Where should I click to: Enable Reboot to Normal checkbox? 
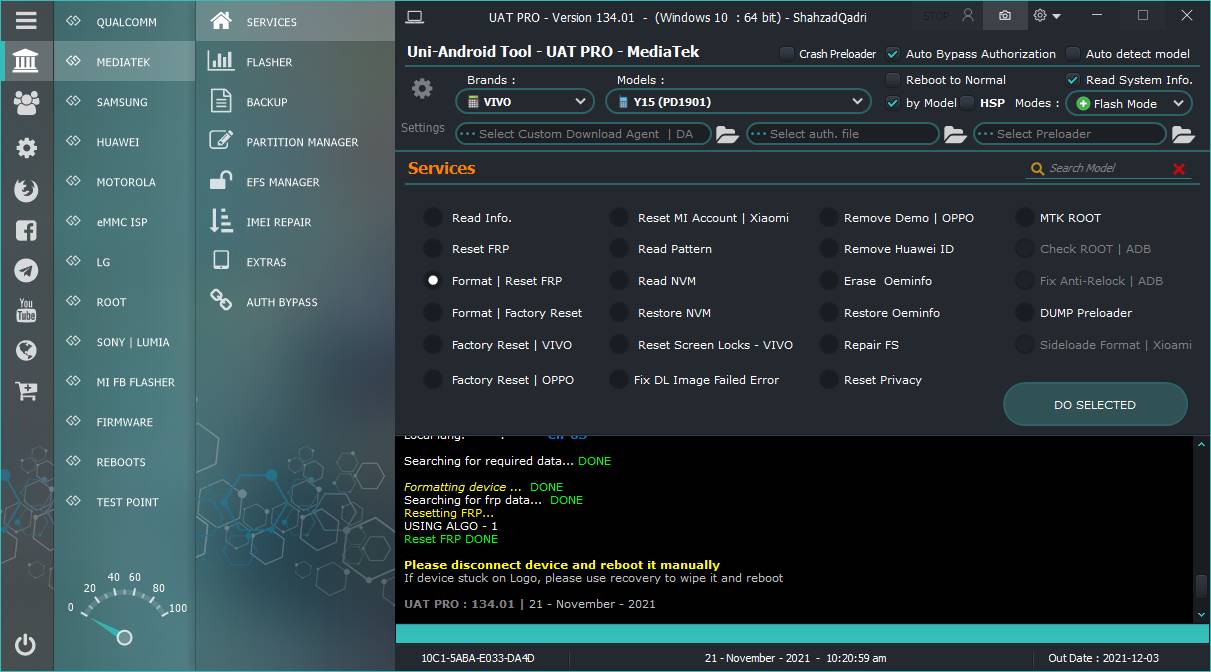tap(893, 80)
